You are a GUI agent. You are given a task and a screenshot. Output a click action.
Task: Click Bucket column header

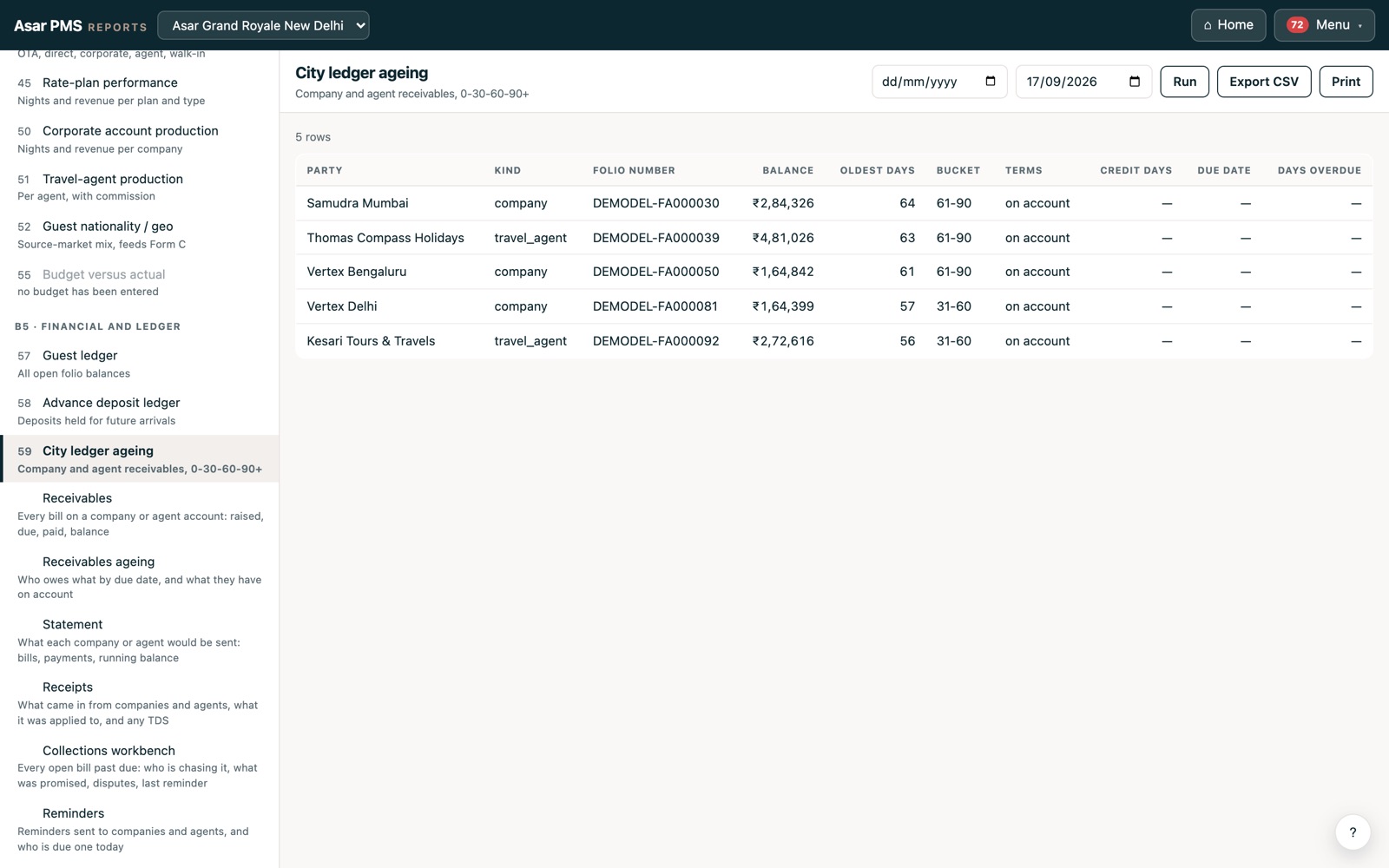pos(958,170)
